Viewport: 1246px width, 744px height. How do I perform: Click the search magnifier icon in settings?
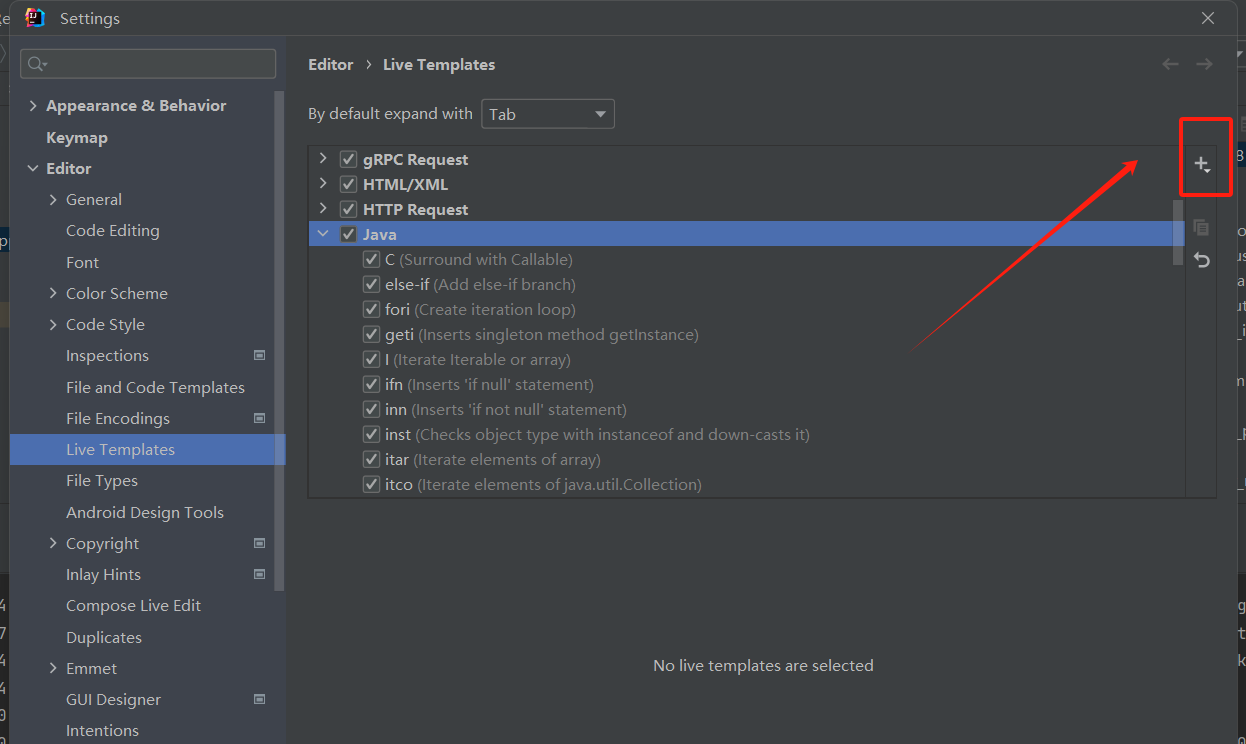[x=37, y=64]
